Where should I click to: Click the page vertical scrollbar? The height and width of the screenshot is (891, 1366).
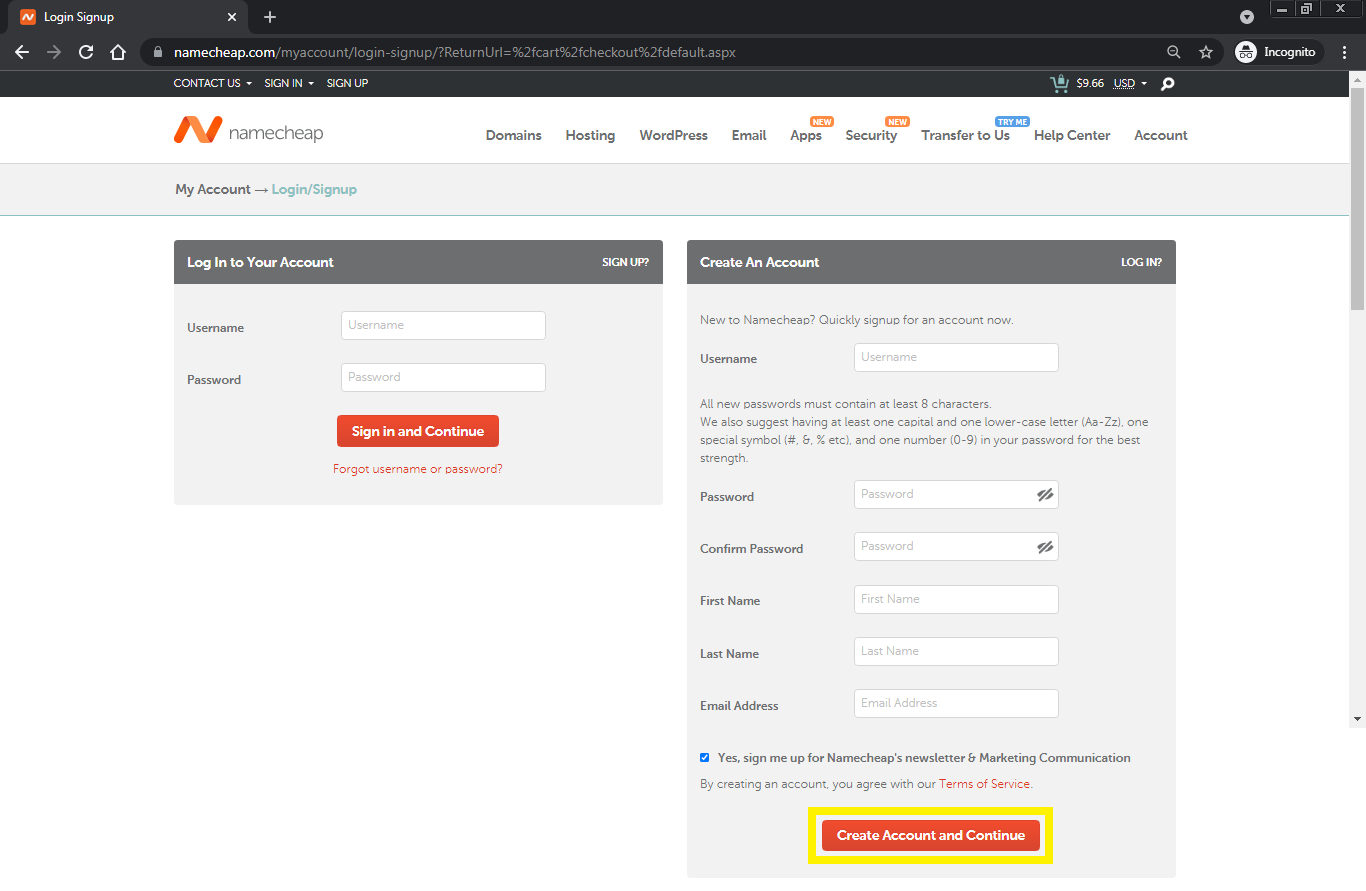1357,198
